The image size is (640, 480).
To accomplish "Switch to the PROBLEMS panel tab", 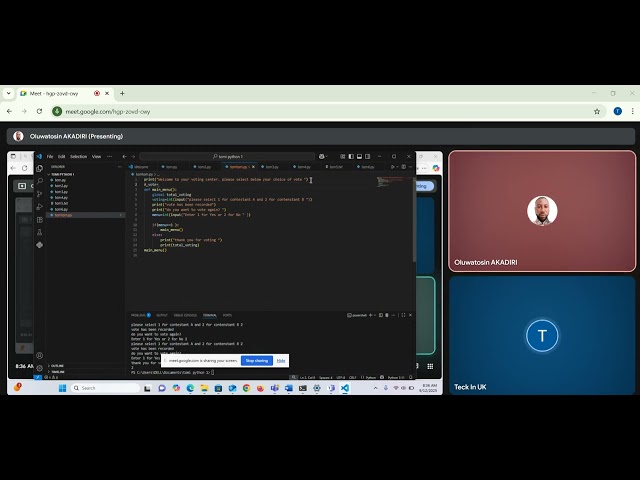I will (x=140, y=315).
